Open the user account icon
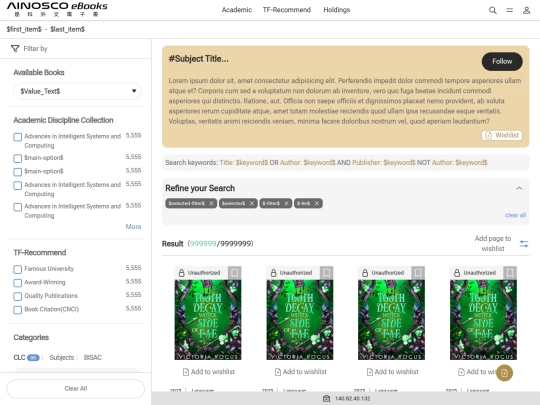Viewport: 540px width, 405px height. click(x=526, y=10)
